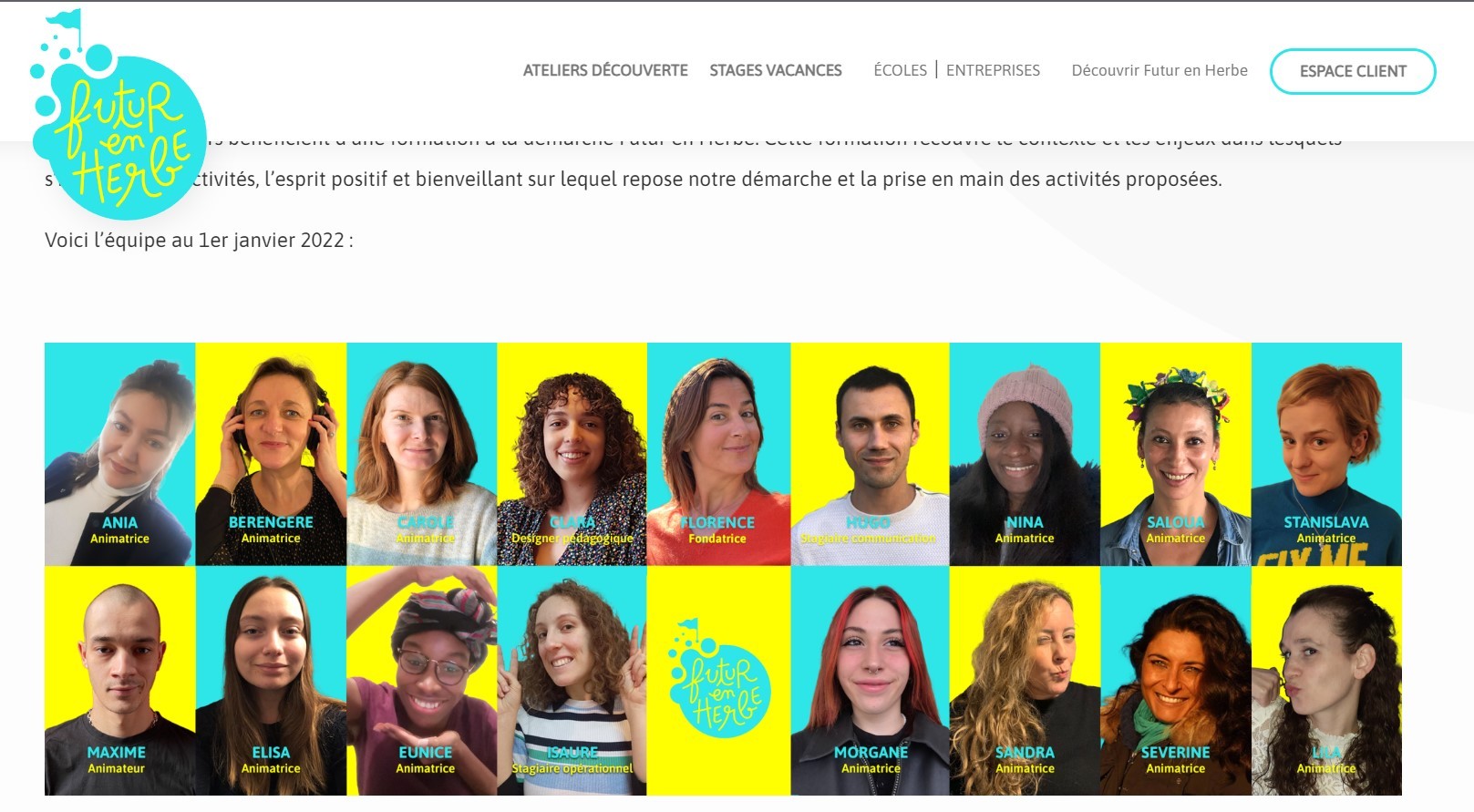Select Nina's portrait with pink beanie

click(1025, 454)
